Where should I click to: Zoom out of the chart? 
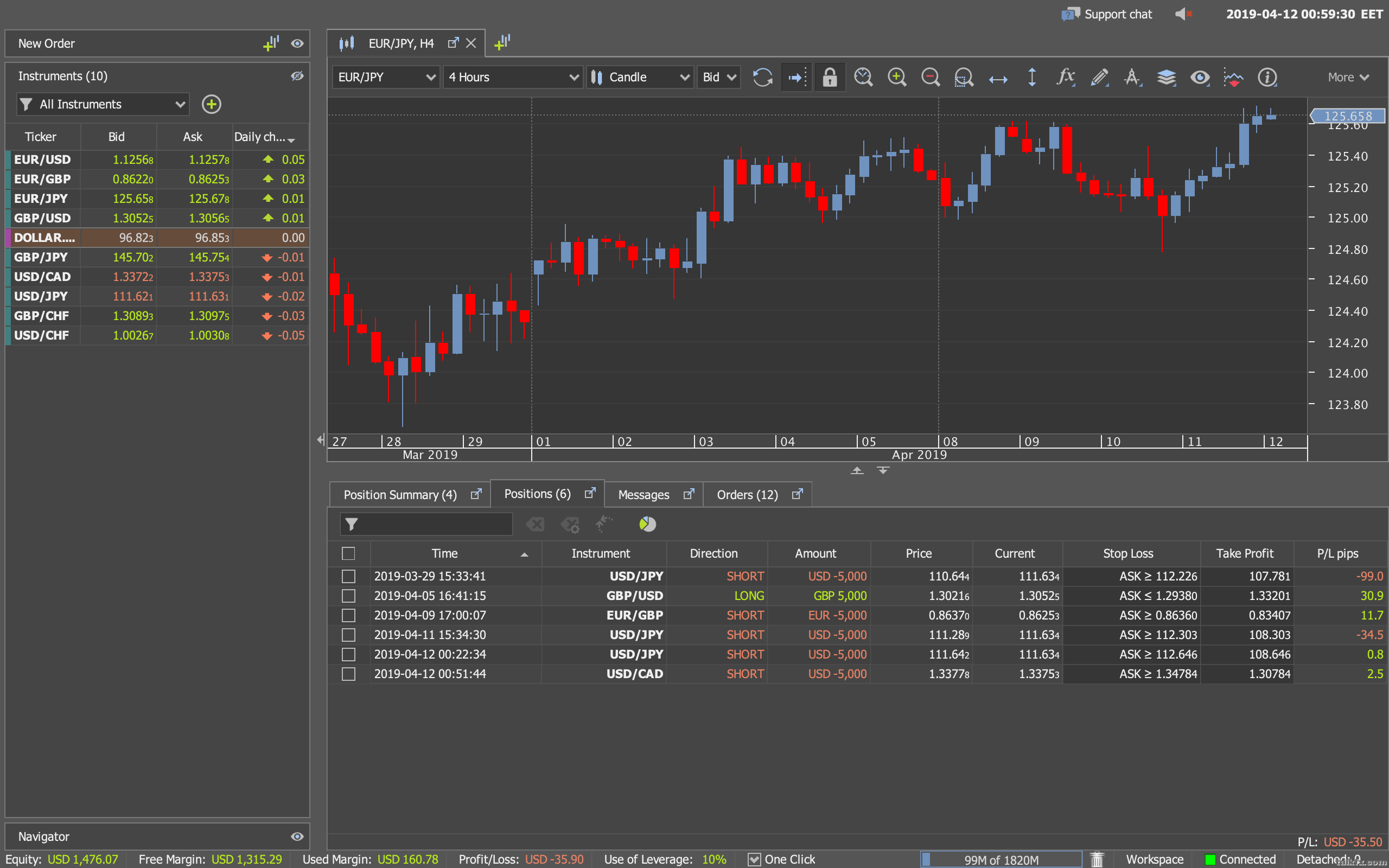point(931,77)
